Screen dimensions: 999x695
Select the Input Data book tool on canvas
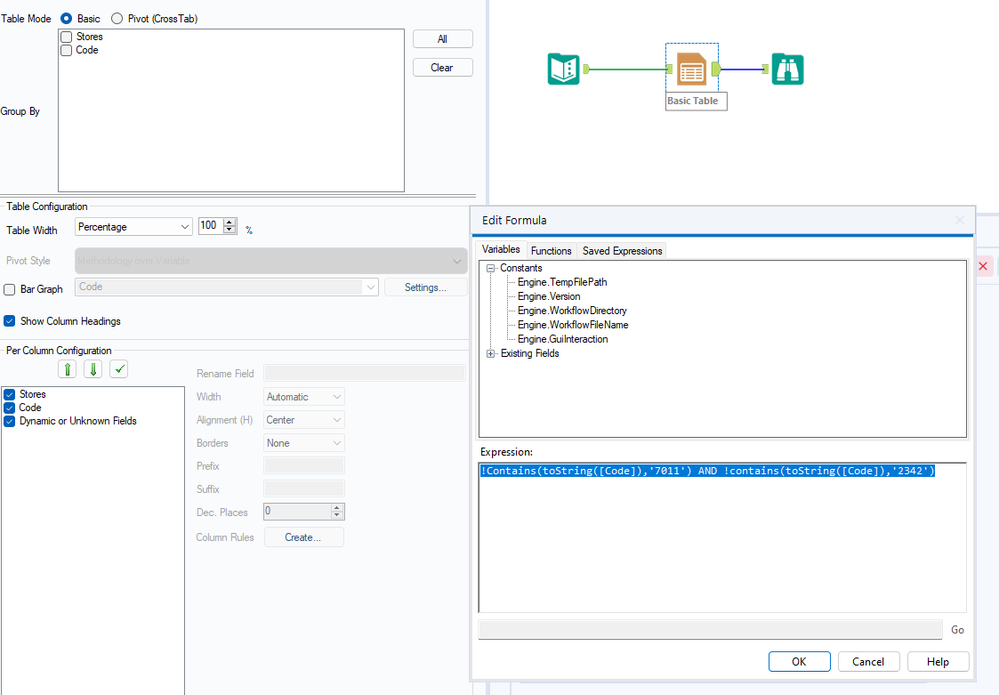(x=564, y=69)
